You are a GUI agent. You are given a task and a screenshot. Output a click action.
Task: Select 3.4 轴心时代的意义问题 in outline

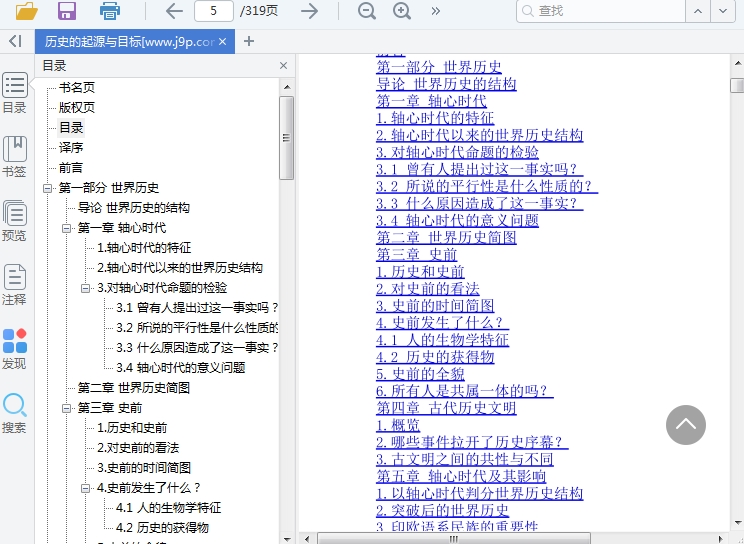click(181, 367)
